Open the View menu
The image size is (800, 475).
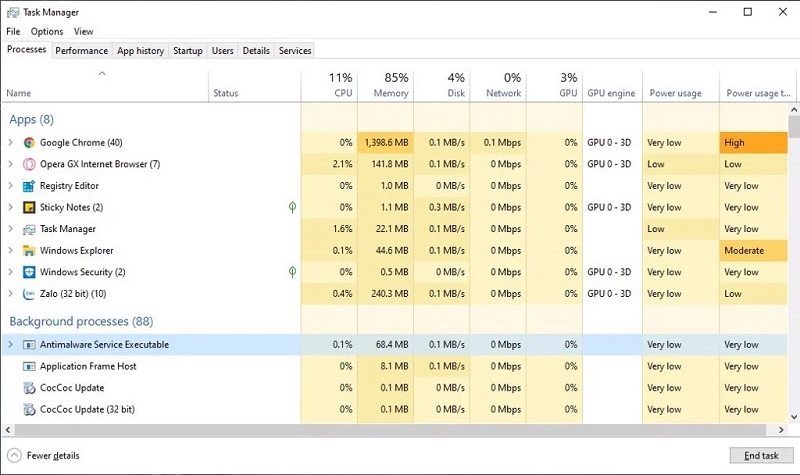coord(84,32)
